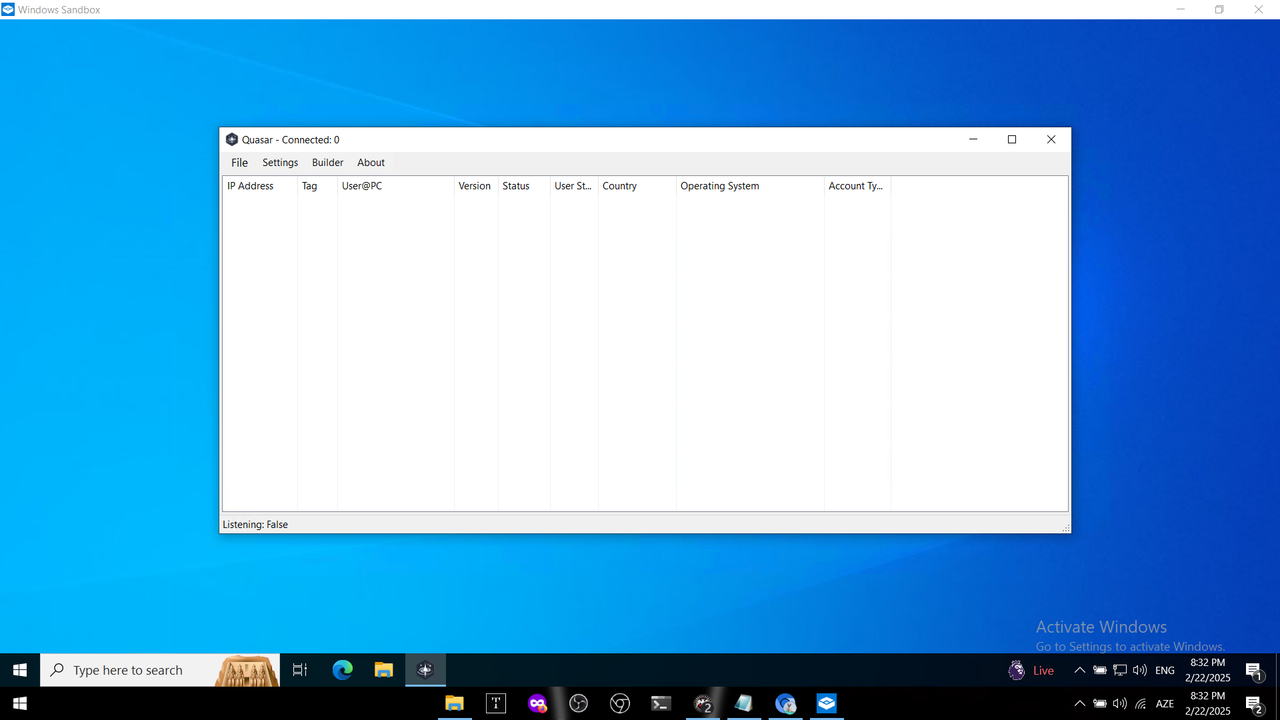Sort clients by the Tag column header
The width and height of the screenshot is (1280, 720).
(318, 186)
